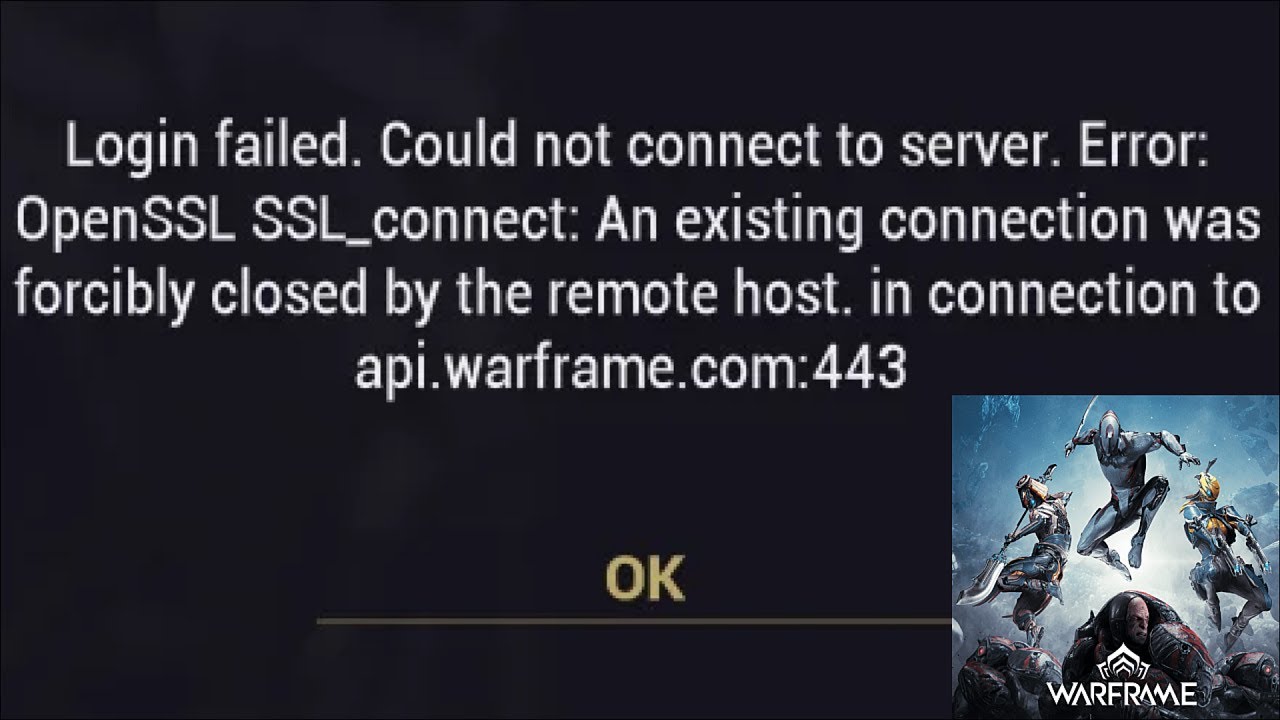Click the WARFRAME wordmark under the logo
Viewport: 1280px width, 720px height.
(1124, 694)
